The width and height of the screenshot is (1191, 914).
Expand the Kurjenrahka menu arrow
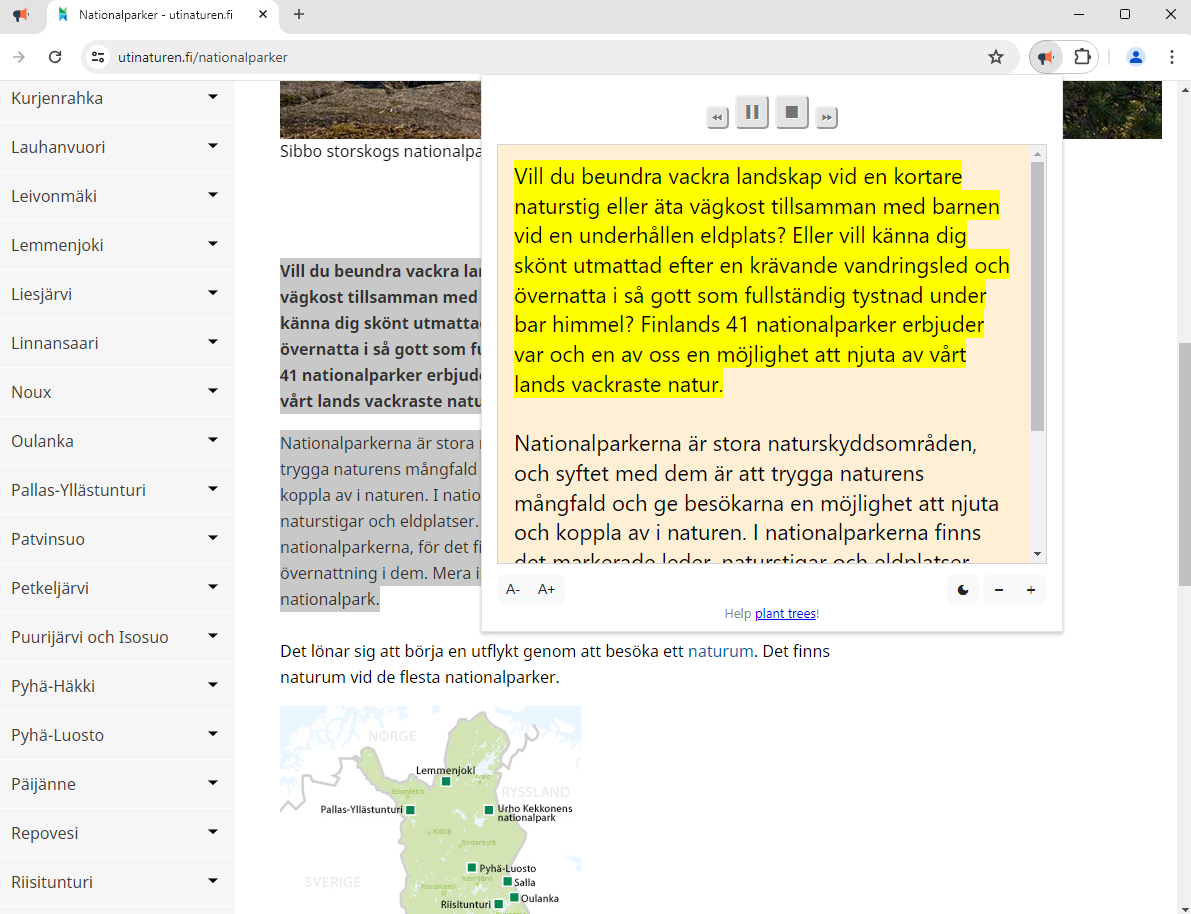tap(213, 97)
